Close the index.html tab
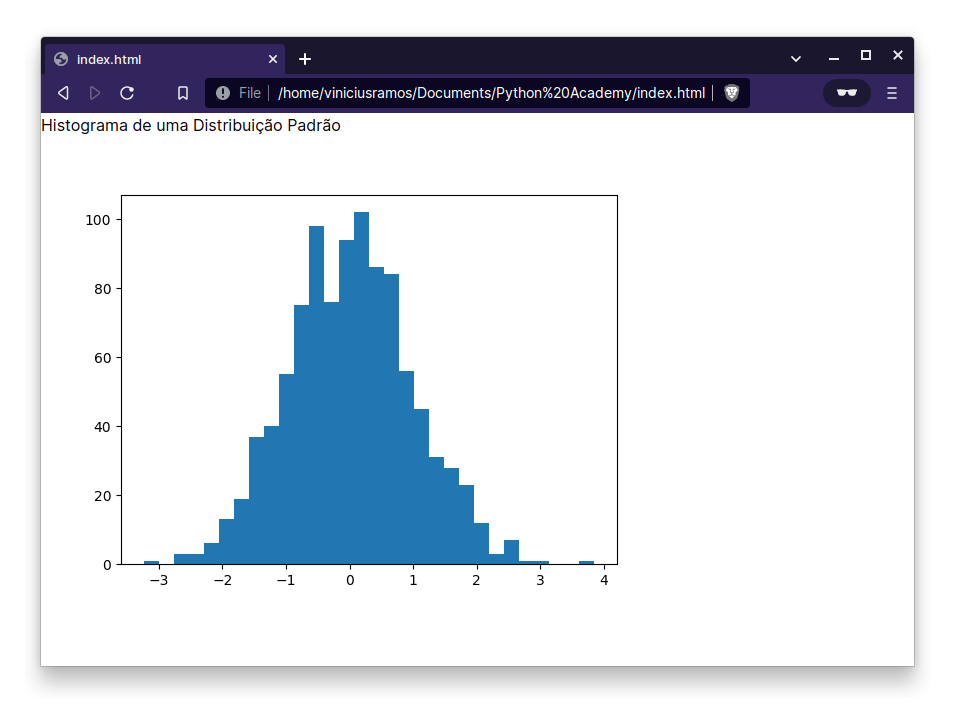The image size is (959, 716). [273, 59]
